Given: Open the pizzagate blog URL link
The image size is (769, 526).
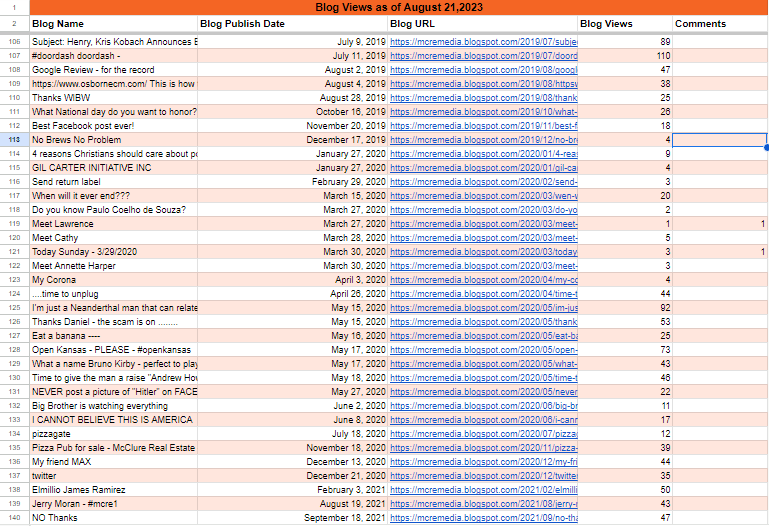Looking at the screenshot, I should pos(484,434).
